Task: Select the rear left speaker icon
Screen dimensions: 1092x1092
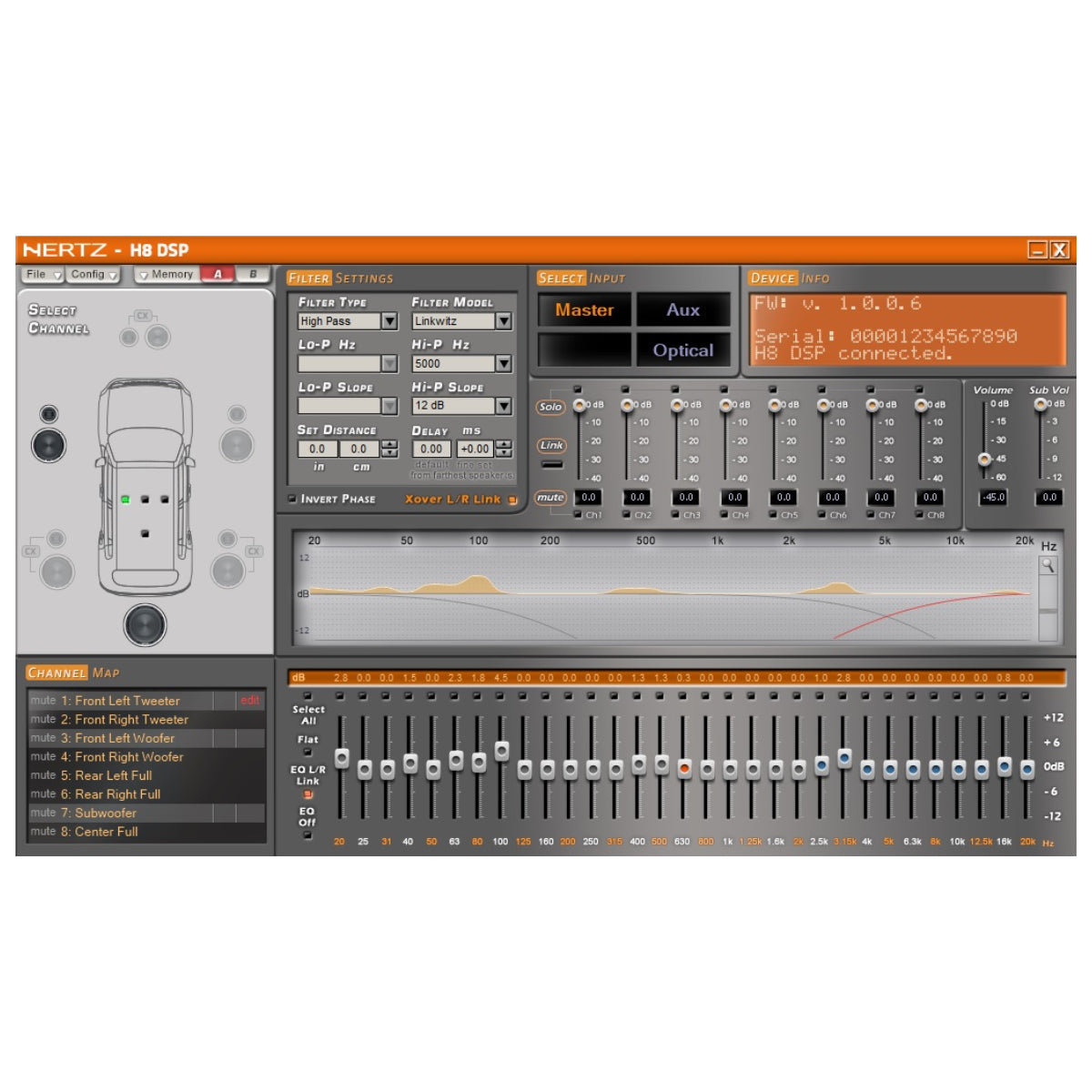Action: pyautogui.click(x=56, y=571)
